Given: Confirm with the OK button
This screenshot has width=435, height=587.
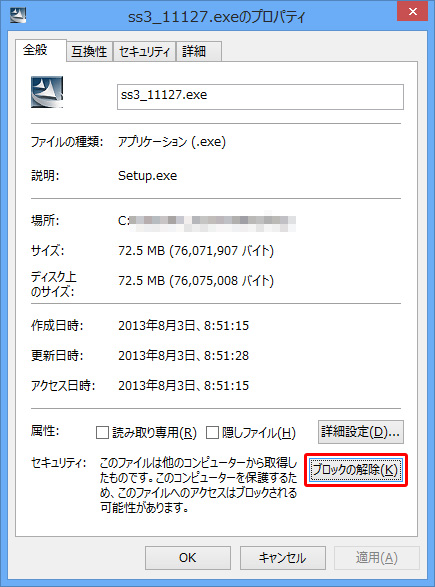Looking at the screenshot, I should (188, 558).
